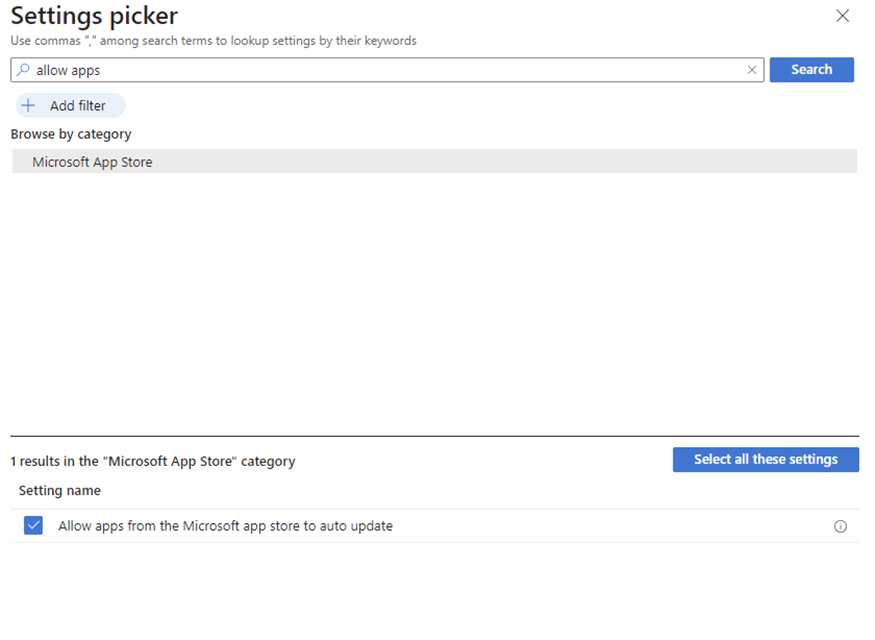Clear the search text with X icon
This screenshot has height=640, width=875.
coord(752,70)
